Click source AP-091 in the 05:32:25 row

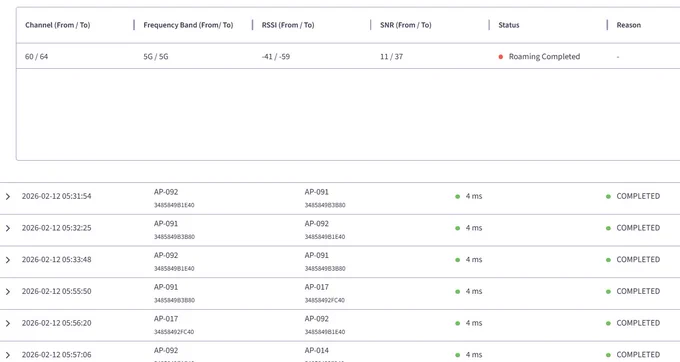(166, 223)
